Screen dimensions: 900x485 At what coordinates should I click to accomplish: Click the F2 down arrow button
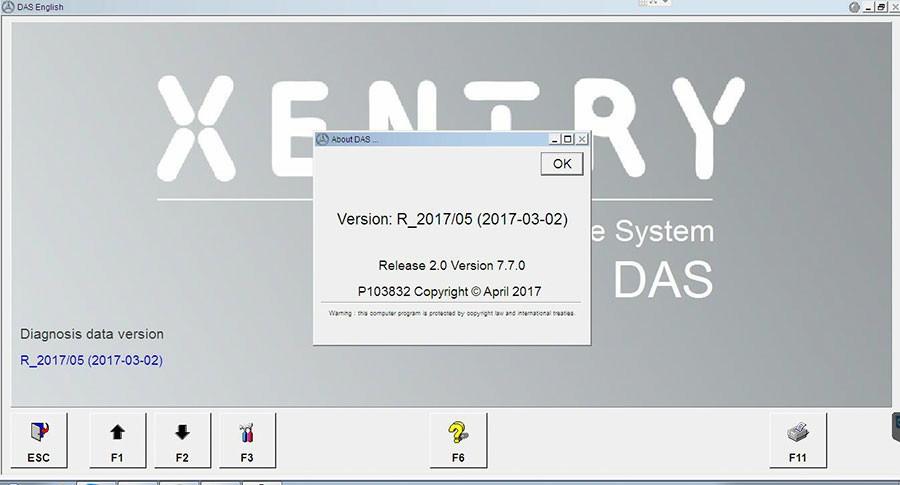182,440
